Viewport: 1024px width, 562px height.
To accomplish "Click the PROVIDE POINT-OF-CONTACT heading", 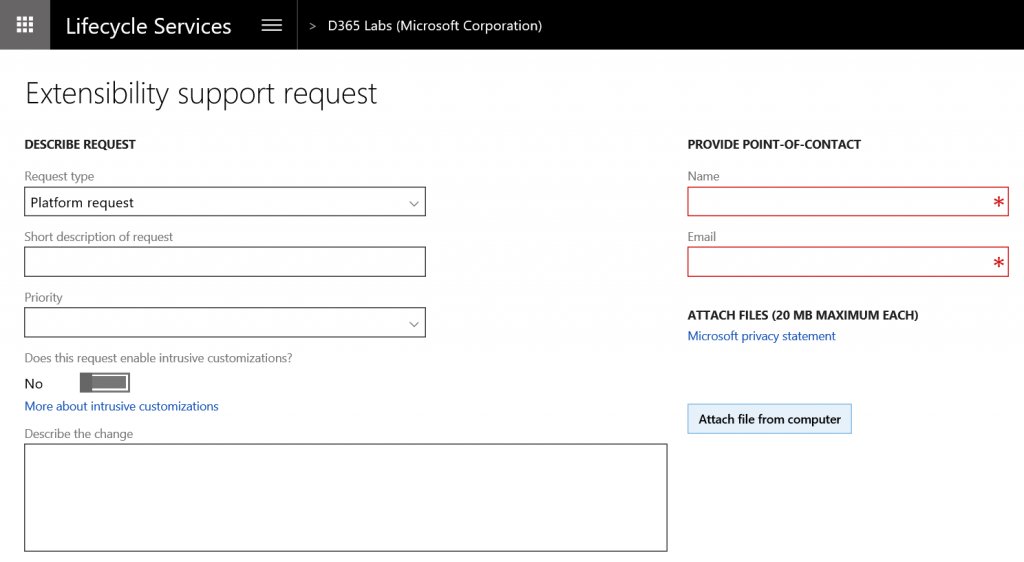I will click(774, 144).
